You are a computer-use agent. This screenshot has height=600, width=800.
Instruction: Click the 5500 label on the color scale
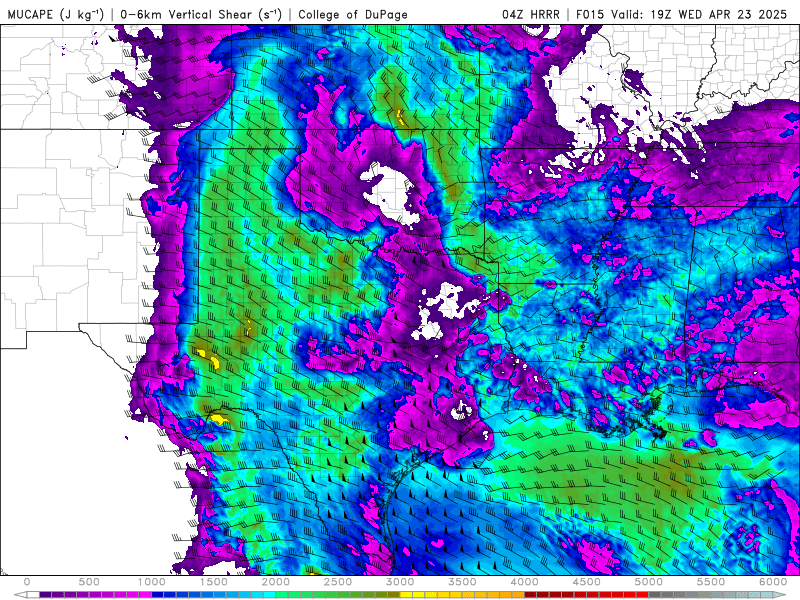[x=711, y=582]
